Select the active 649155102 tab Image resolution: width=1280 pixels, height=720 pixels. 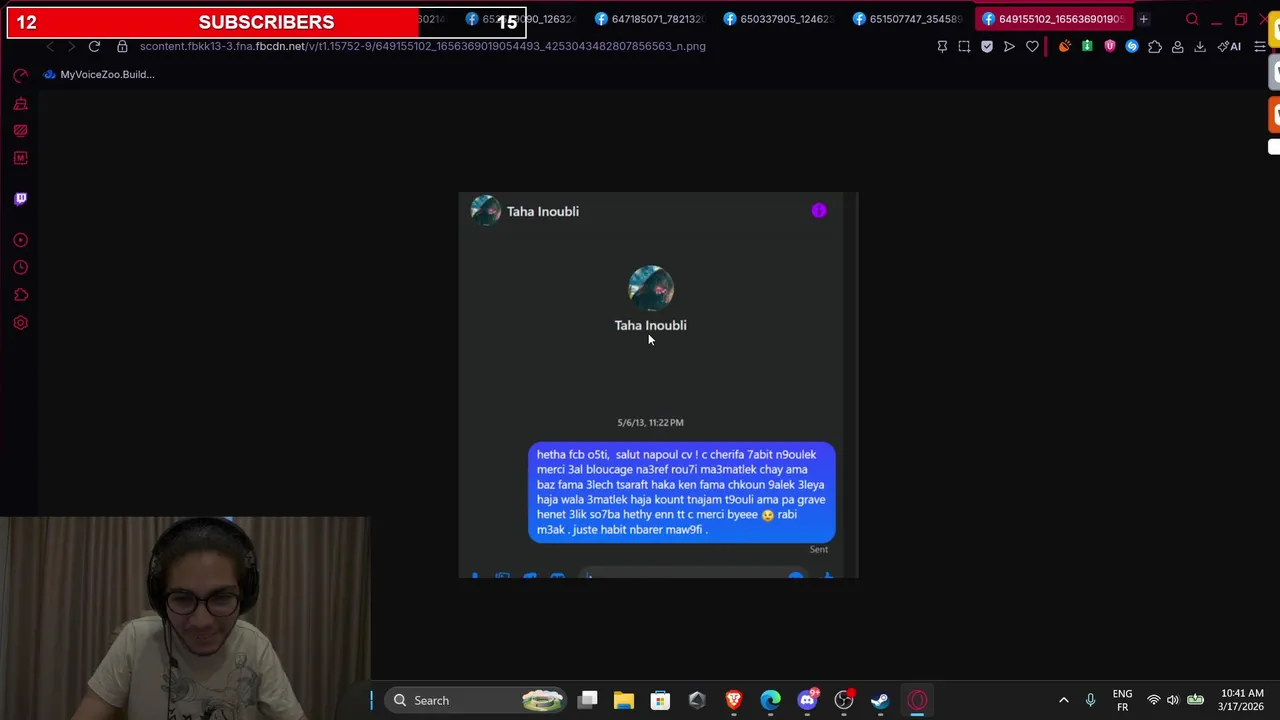click(x=1053, y=19)
